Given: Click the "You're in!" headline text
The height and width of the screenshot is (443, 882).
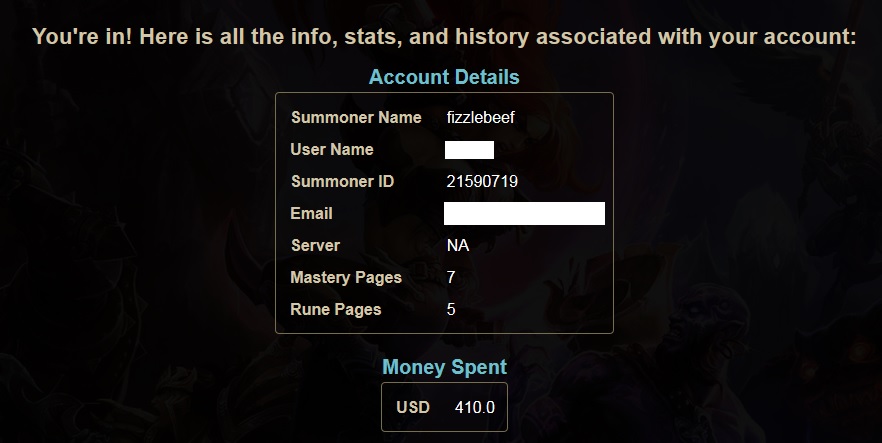Looking at the screenshot, I should (82, 37).
